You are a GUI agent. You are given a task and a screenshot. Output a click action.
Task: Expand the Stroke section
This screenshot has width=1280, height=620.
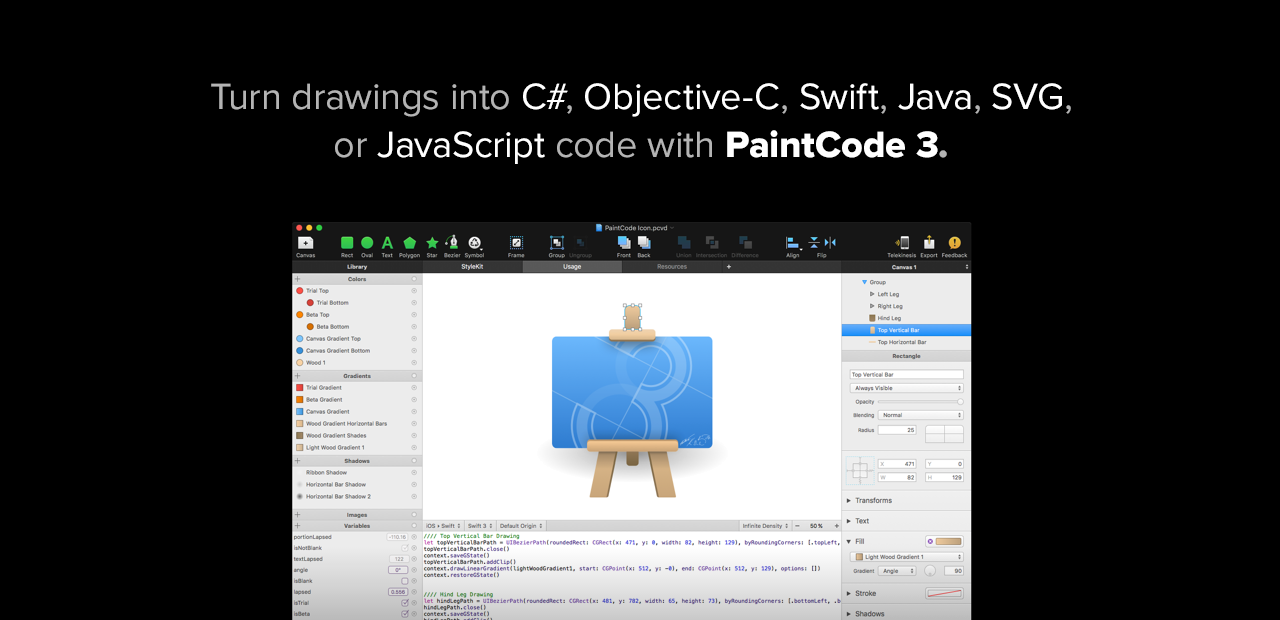point(849,593)
